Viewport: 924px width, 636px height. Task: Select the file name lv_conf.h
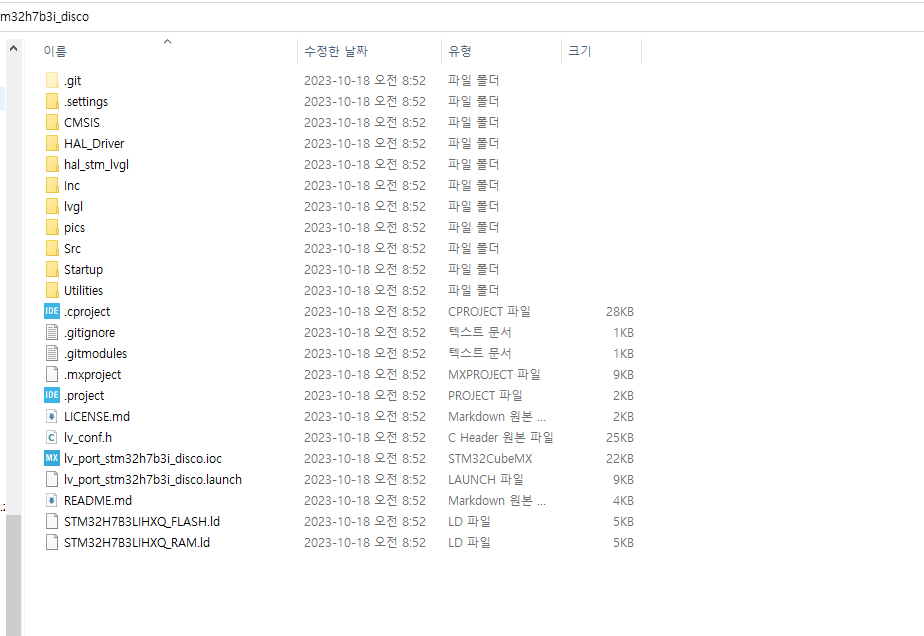point(88,438)
